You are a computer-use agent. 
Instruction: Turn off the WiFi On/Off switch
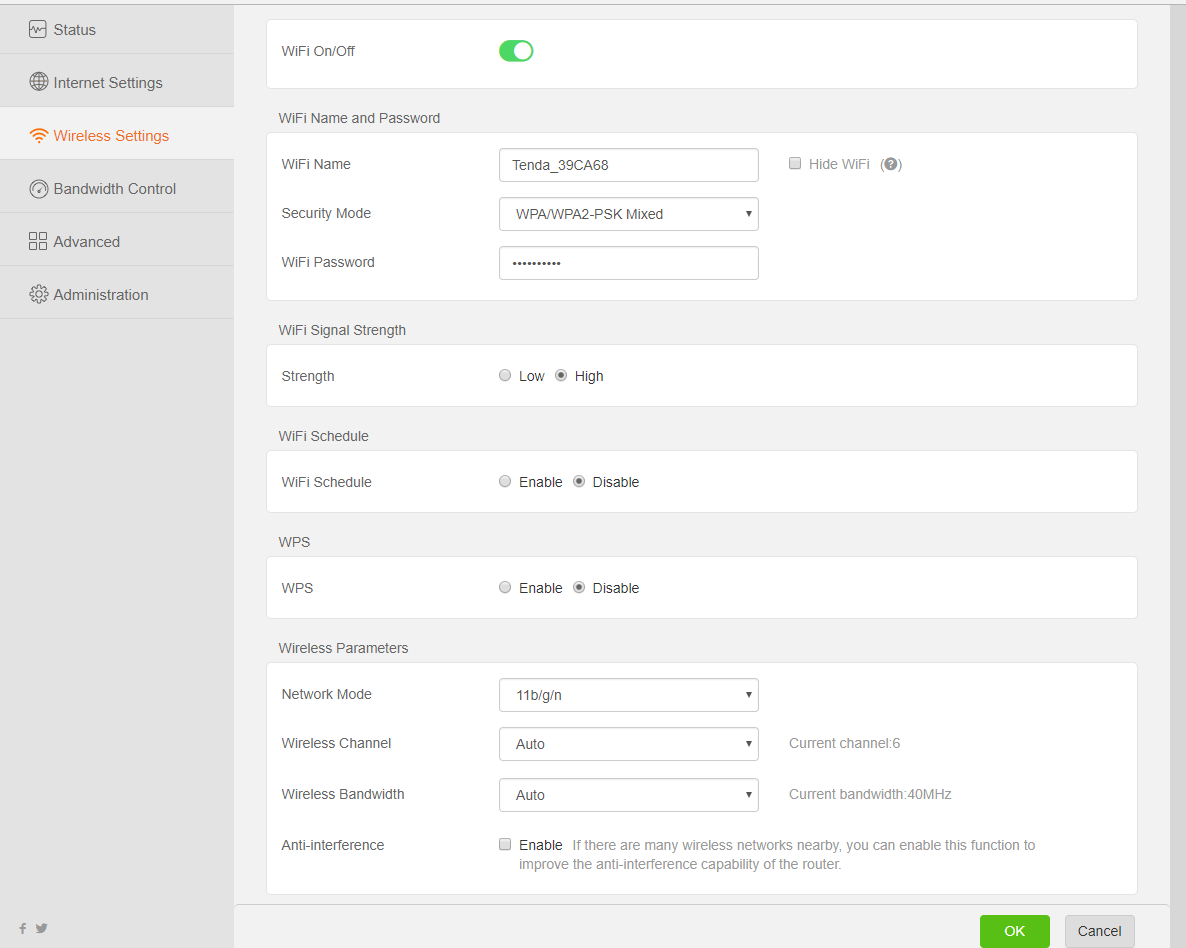(516, 51)
